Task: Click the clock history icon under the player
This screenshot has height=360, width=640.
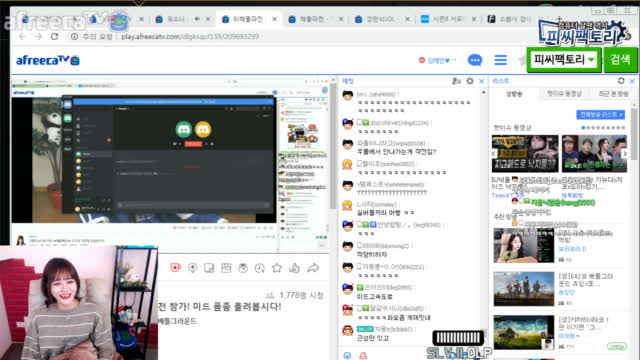Action: tap(260, 268)
